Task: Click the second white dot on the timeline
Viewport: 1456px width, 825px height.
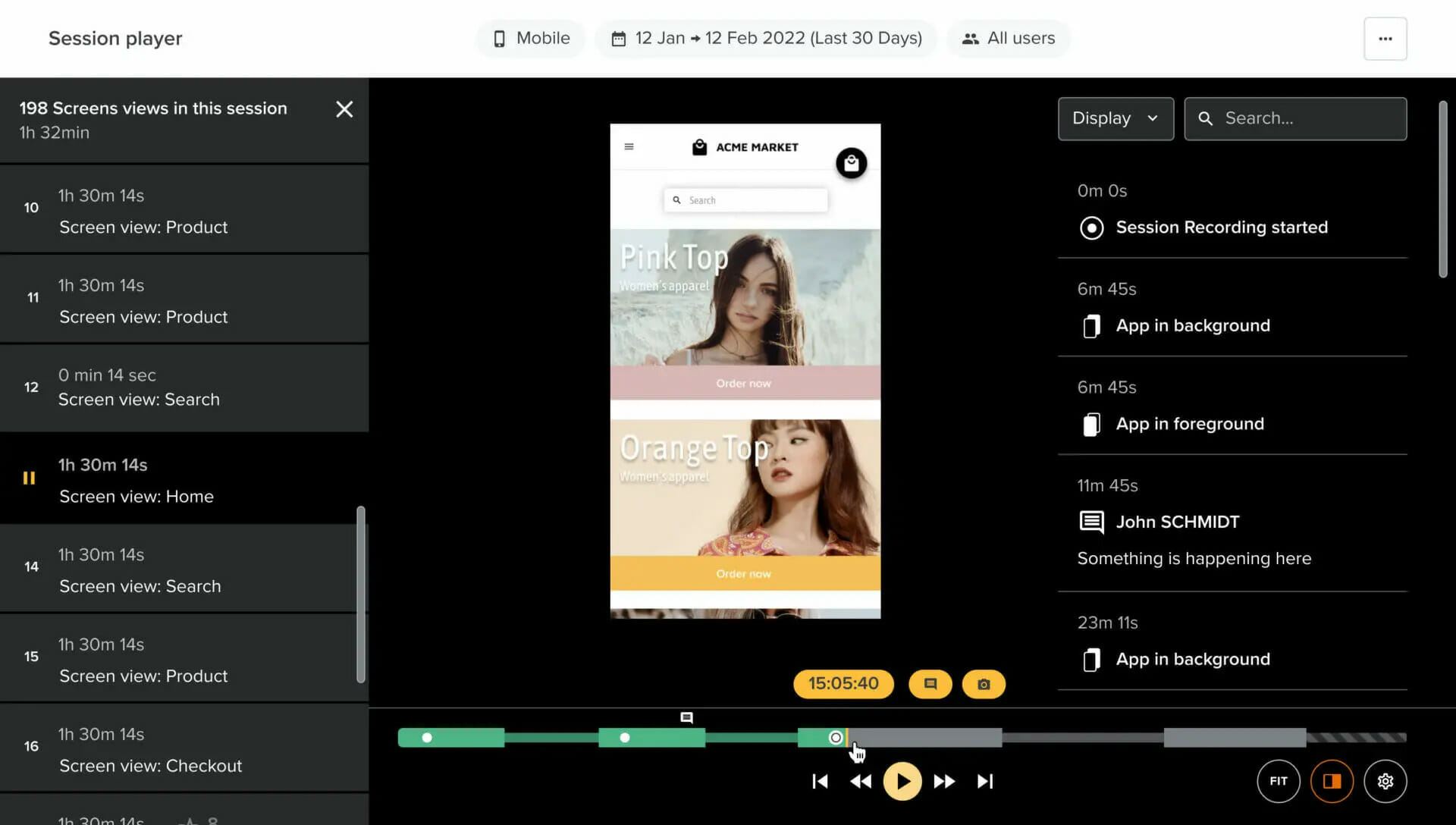Action: click(x=625, y=737)
